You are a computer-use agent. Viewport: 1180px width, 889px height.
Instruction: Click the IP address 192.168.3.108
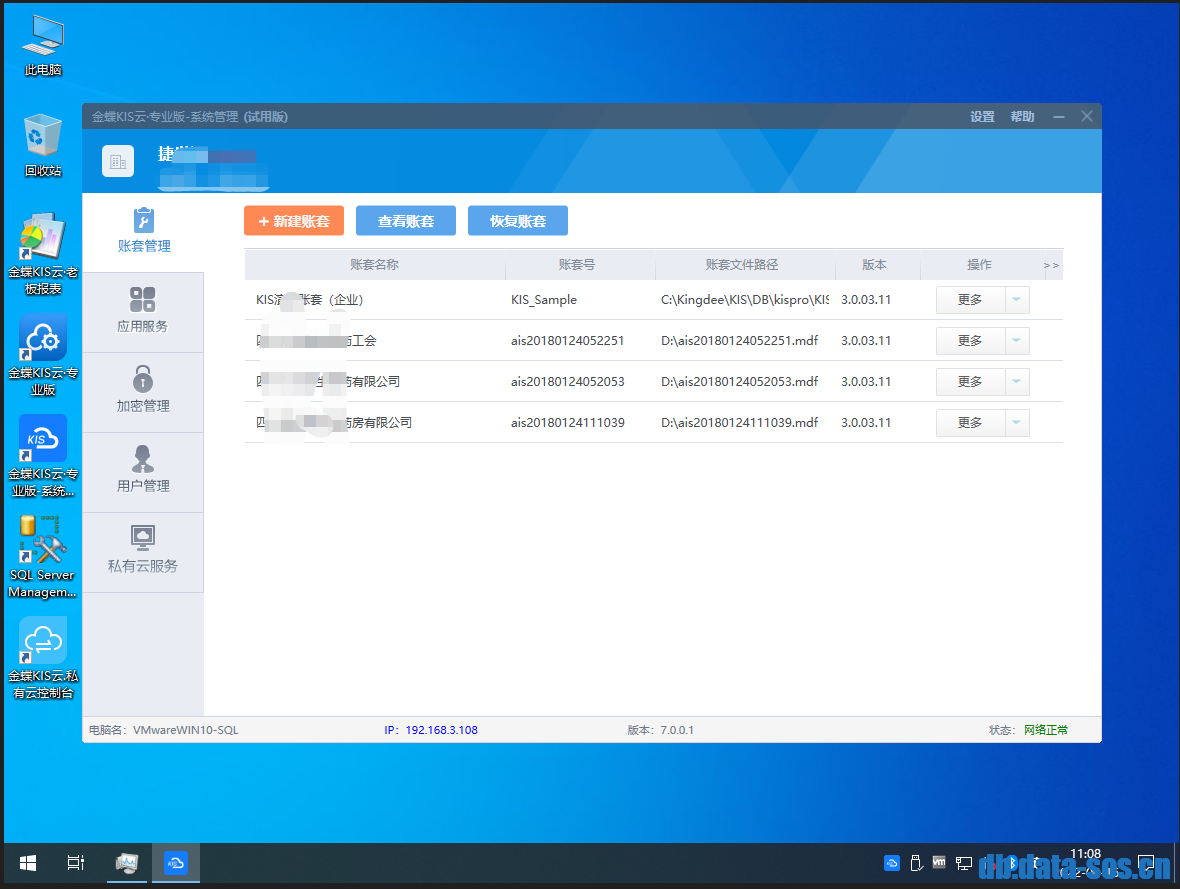pos(441,729)
